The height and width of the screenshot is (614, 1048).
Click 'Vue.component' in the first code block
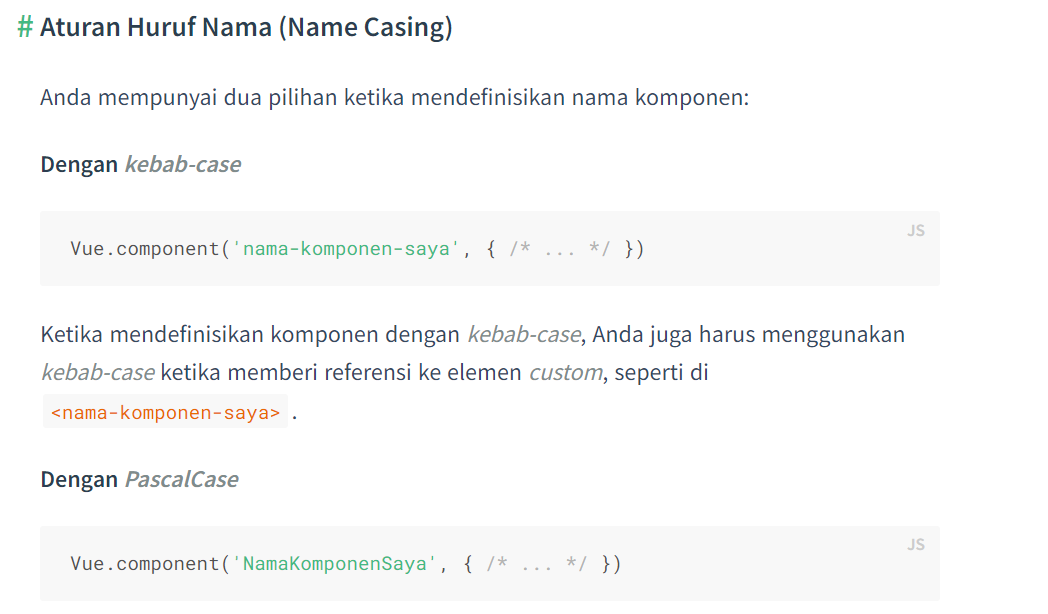(x=144, y=249)
